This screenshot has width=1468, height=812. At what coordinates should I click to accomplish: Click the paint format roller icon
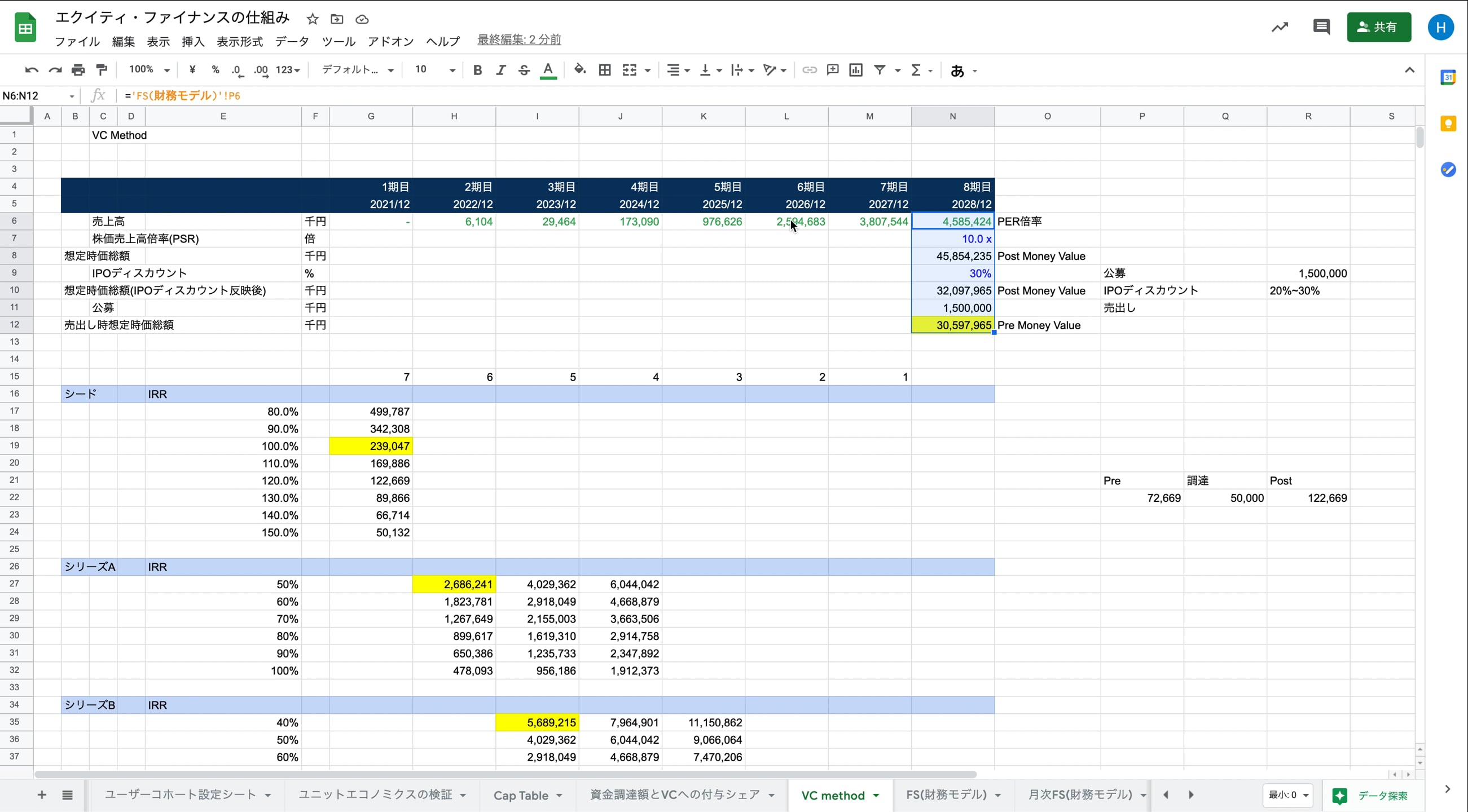tap(102, 70)
